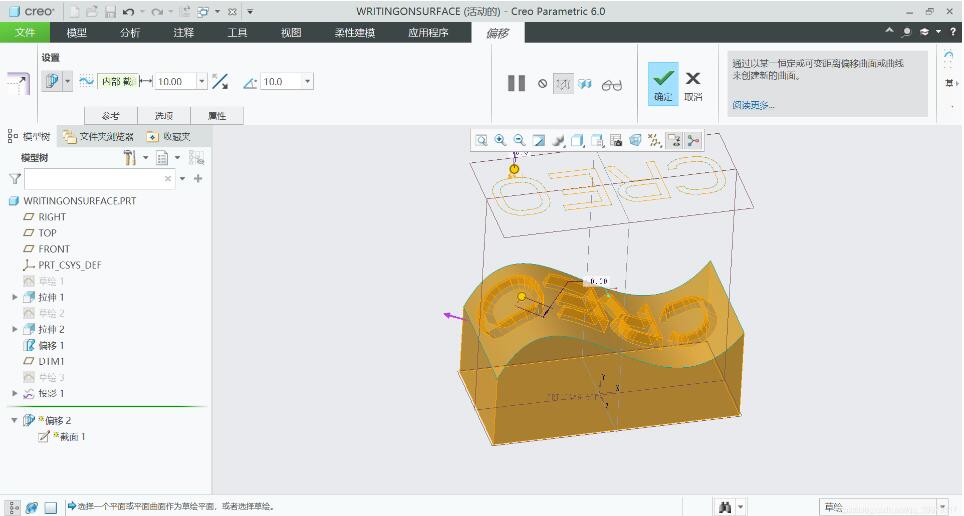This screenshot has width=964, height=516.
Task: Open tree settings hammer icon in model tree
Action: [x=129, y=158]
